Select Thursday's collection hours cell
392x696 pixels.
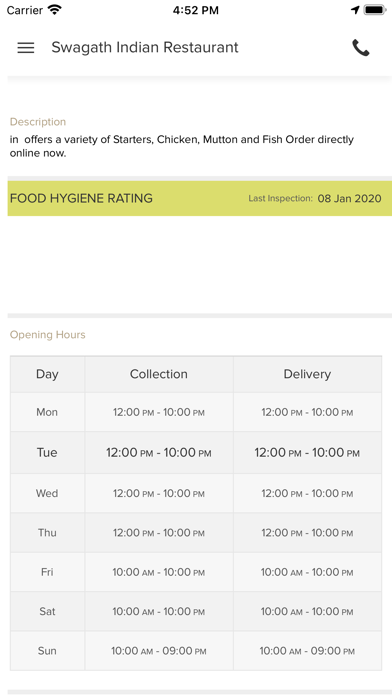[x=159, y=533]
